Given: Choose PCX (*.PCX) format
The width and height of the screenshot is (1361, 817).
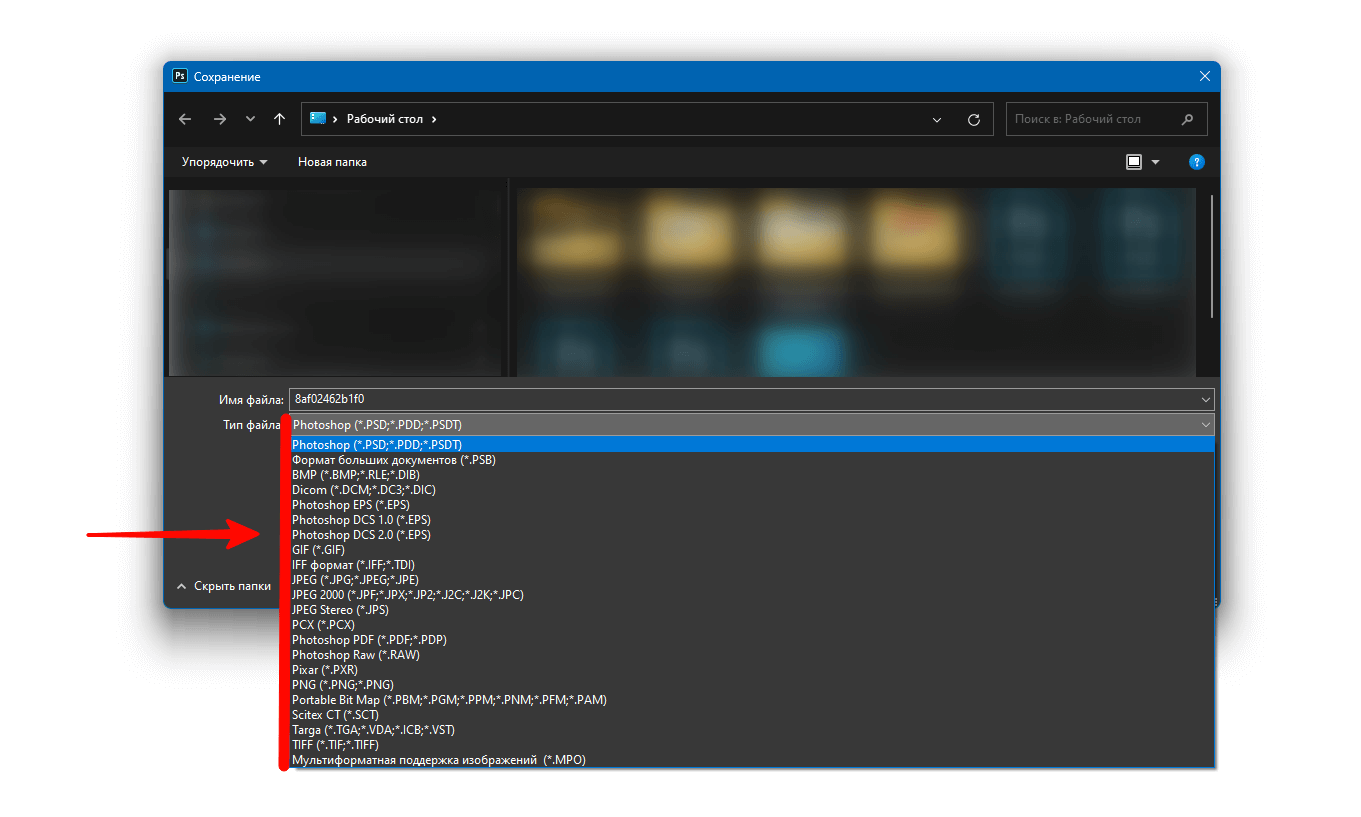Looking at the screenshot, I should click(752, 625).
